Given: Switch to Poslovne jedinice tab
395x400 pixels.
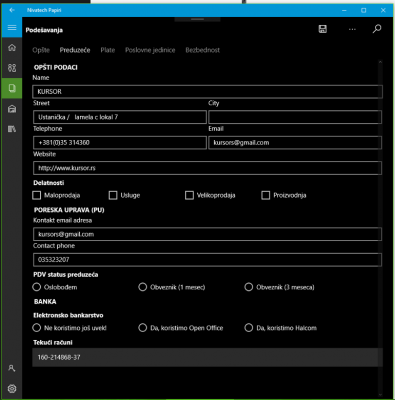Looking at the screenshot, I should [150, 50].
